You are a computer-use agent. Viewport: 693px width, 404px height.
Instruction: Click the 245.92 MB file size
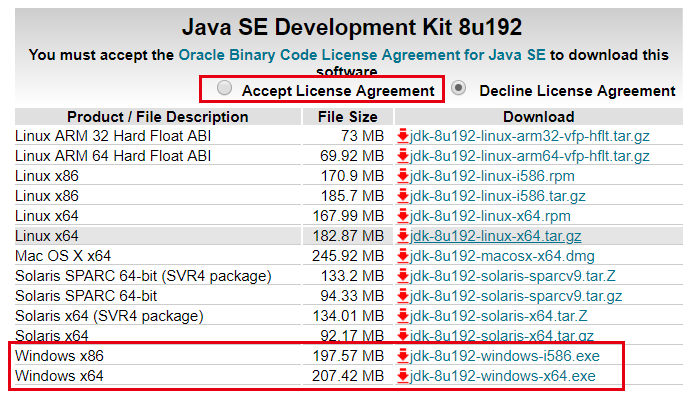pyautogui.click(x=348, y=256)
